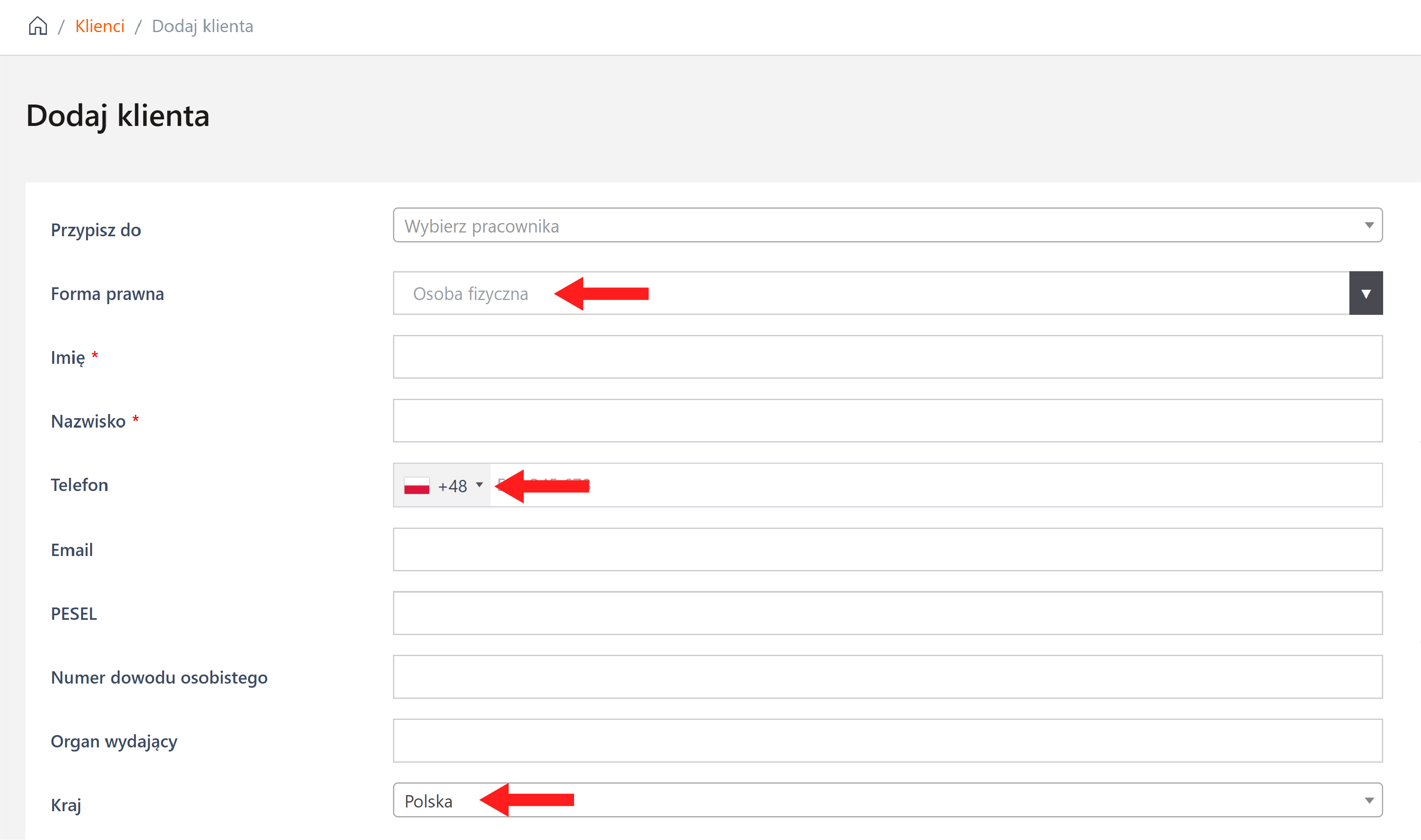Focus the Email input field
This screenshot has height=840, width=1421.
[887, 549]
